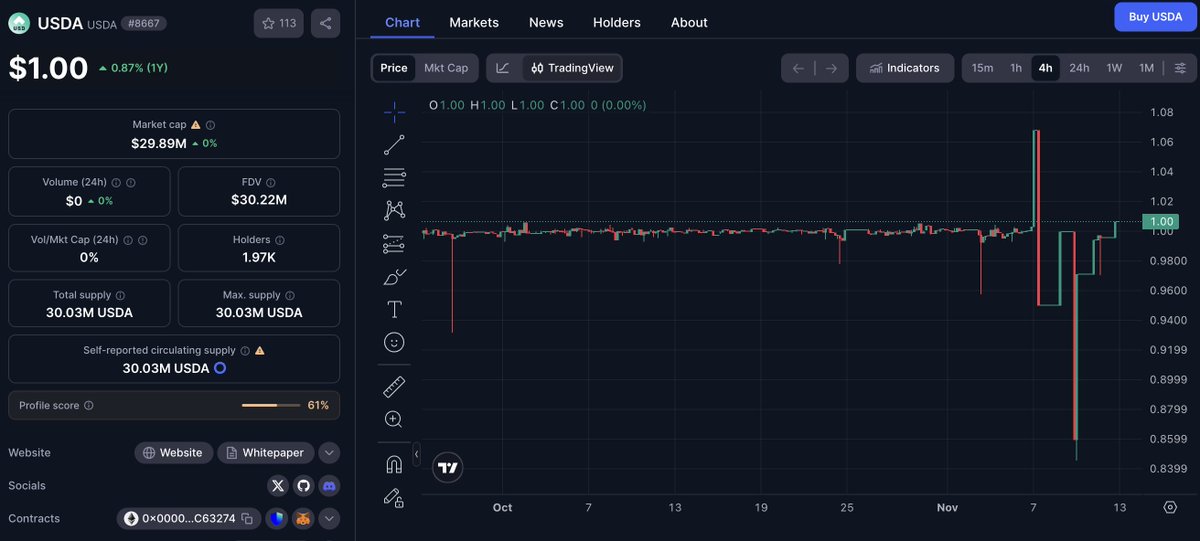
Task: Click the 0x0000...C63274 contract address
Action: [189, 519]
